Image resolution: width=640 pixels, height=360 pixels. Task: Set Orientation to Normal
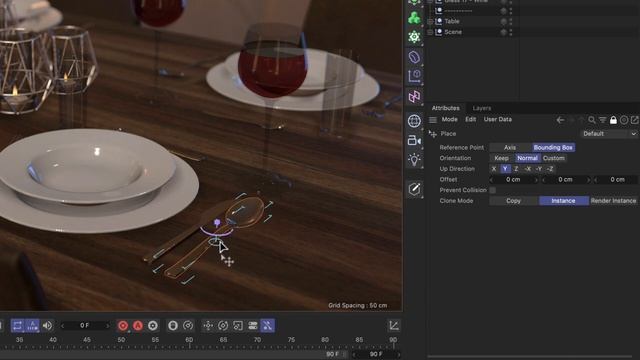click(x=527, y=158)
